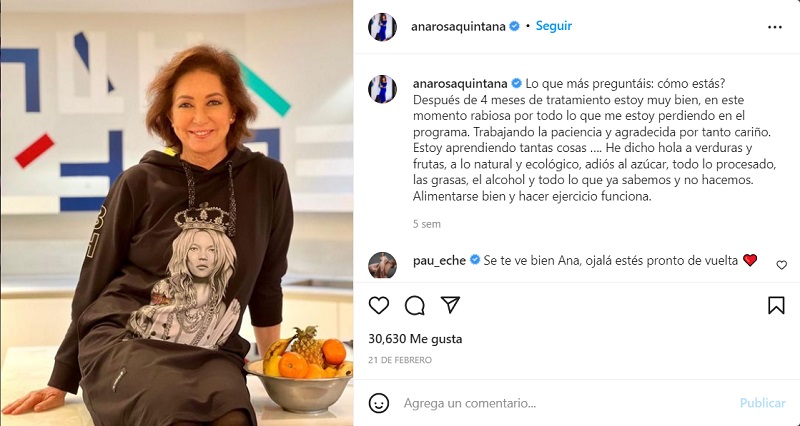Image resolution: width=800 pixels, height=426 pixels.
Task: Open anarosaquintana profile from the header username
Action: 459,27
